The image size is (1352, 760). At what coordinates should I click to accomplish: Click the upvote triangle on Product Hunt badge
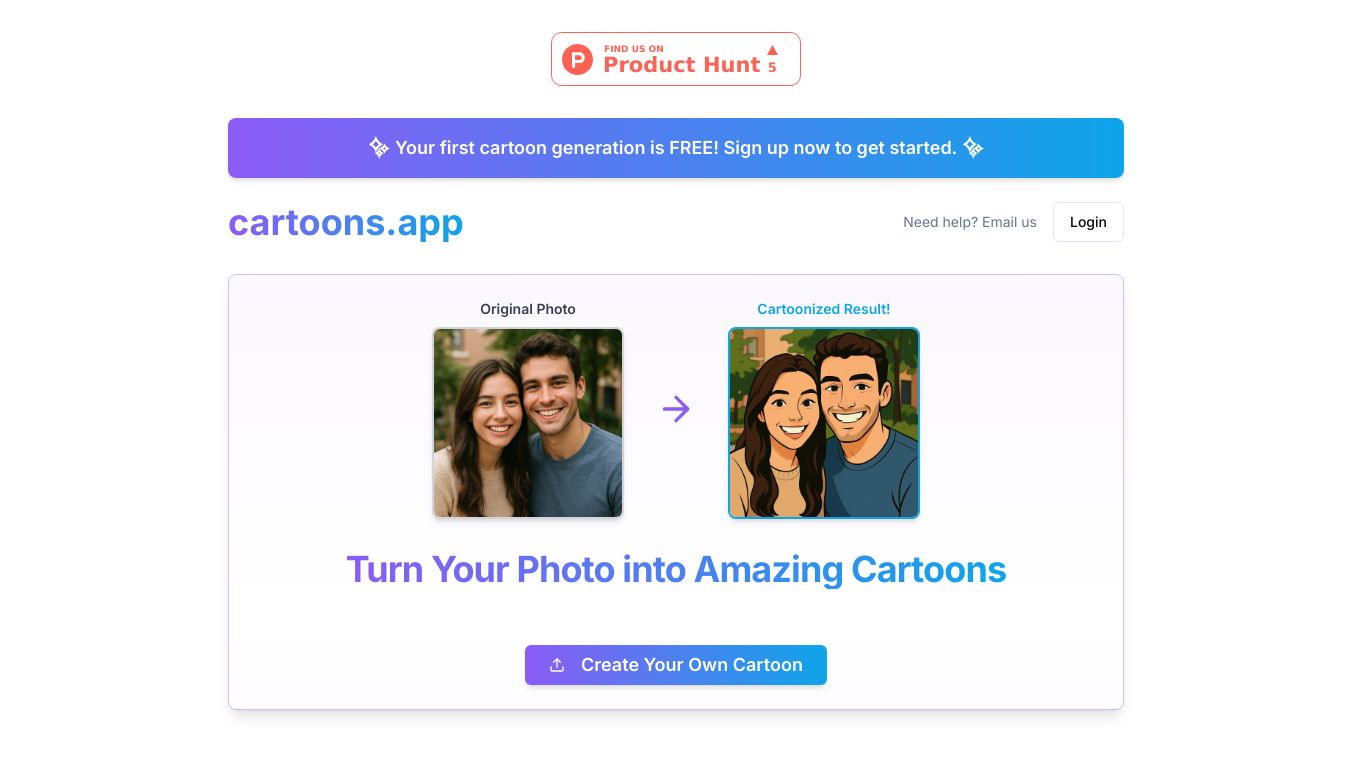click(772, 50)
